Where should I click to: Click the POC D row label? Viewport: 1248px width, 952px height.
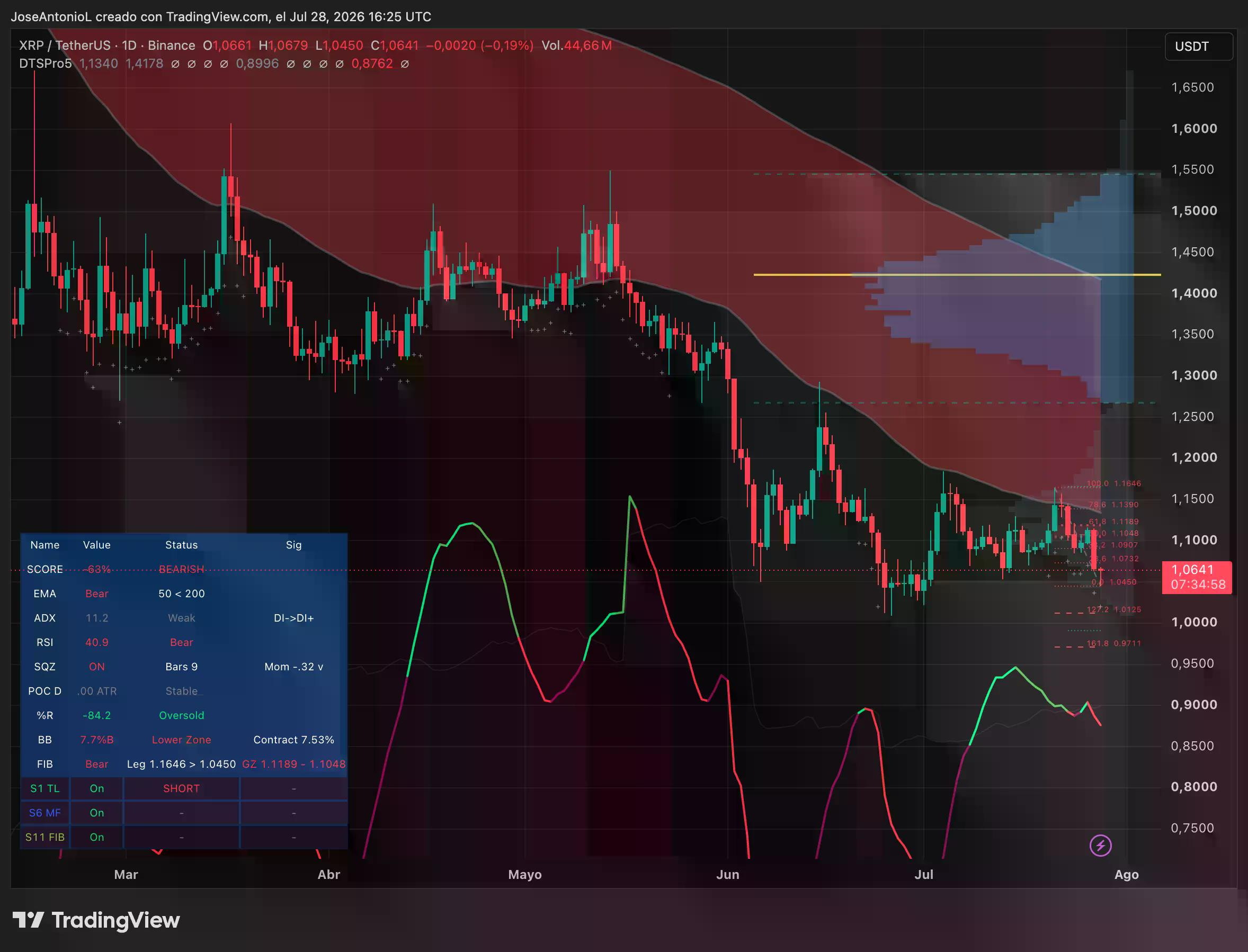click(45, 691)
